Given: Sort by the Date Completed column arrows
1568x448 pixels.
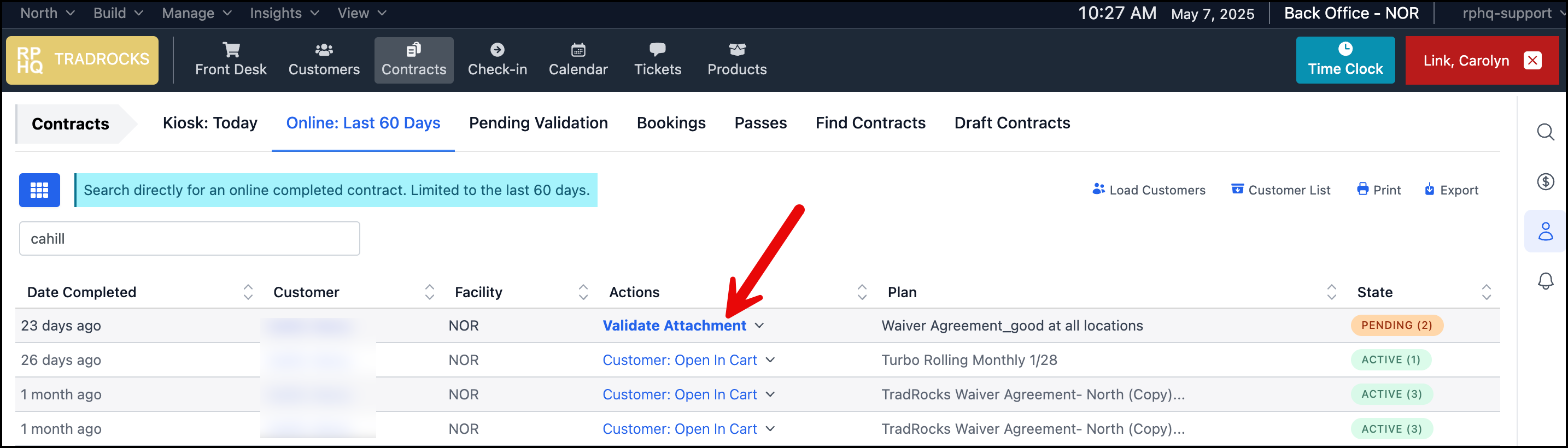Looking at the screenshot, I should tap(248, 292).
